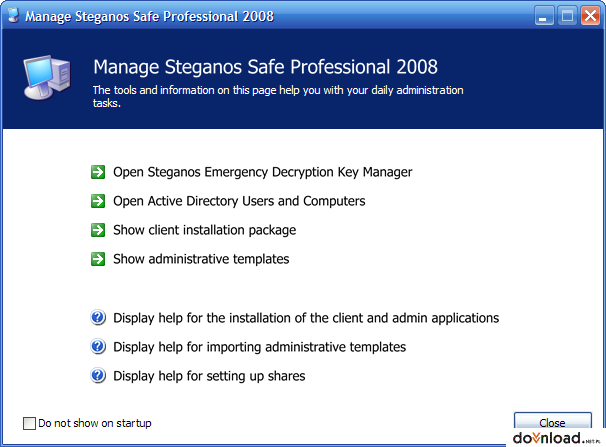Click green arrow beside Show client installation package
This screenshot has width=606, height=447.
click(98, 230)
